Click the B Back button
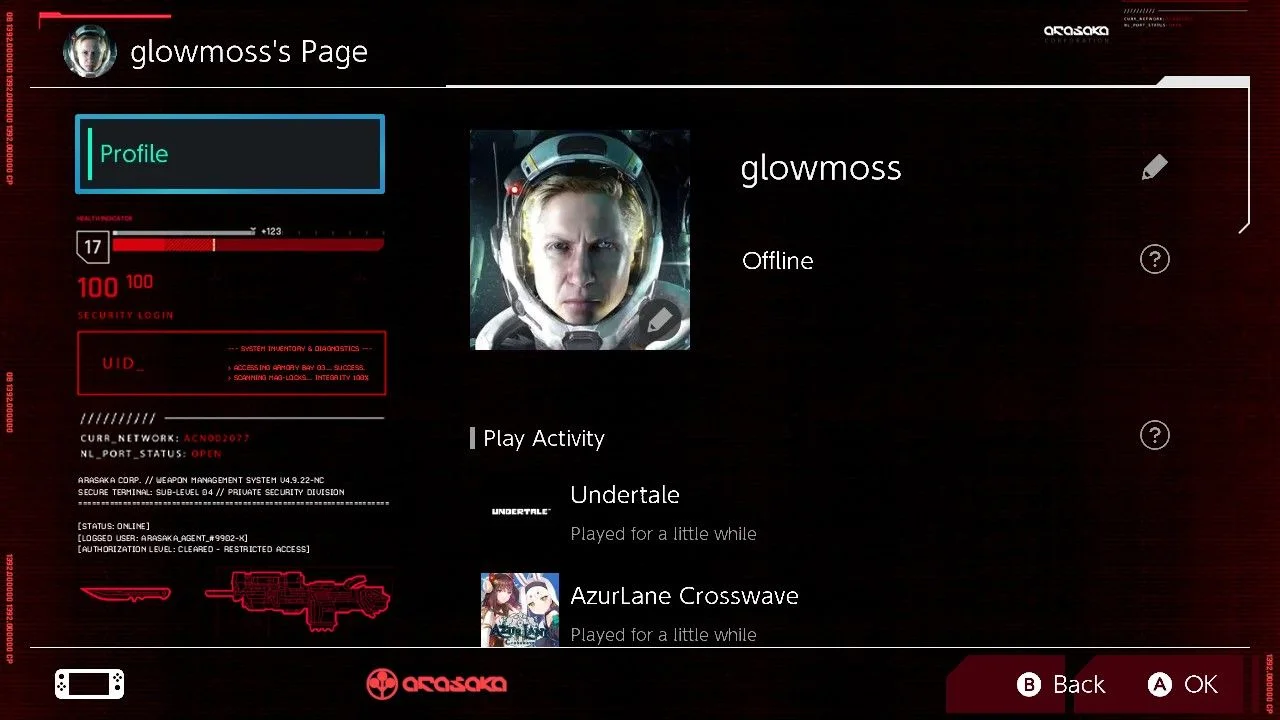Image resolution: width=1280 pixels, height=720 pixels. coord(1061,684)
